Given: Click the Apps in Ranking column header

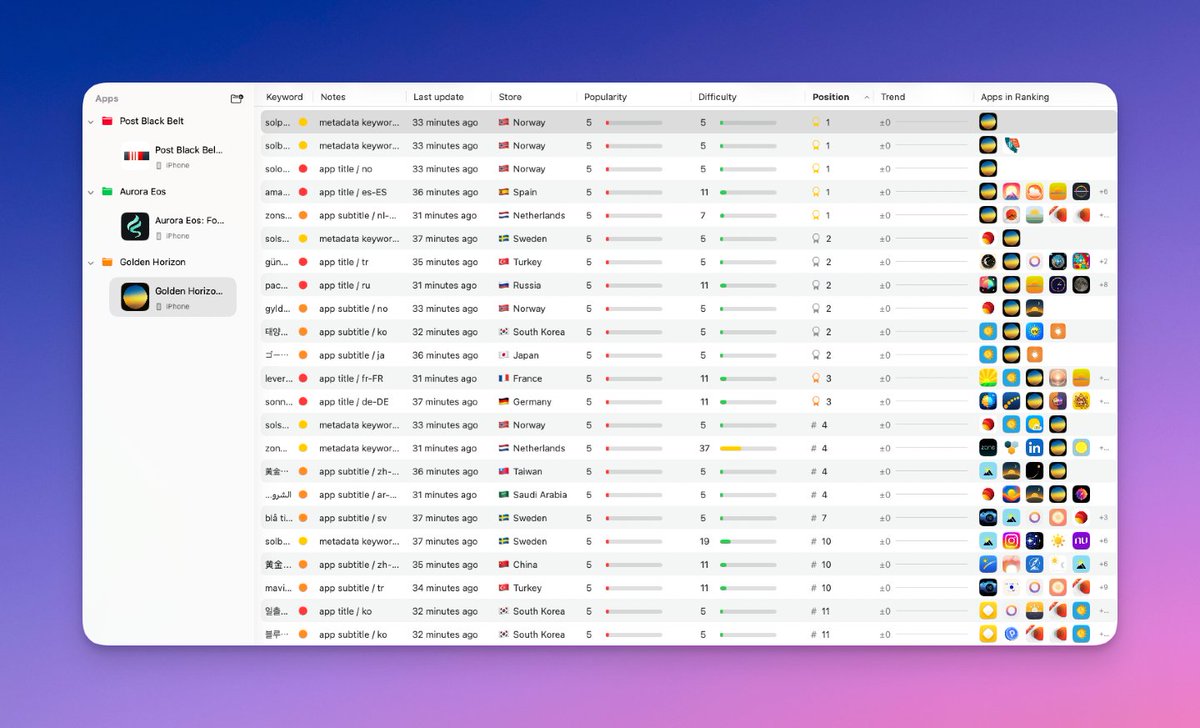Looking at the screenshot, I should (1015, 97).
